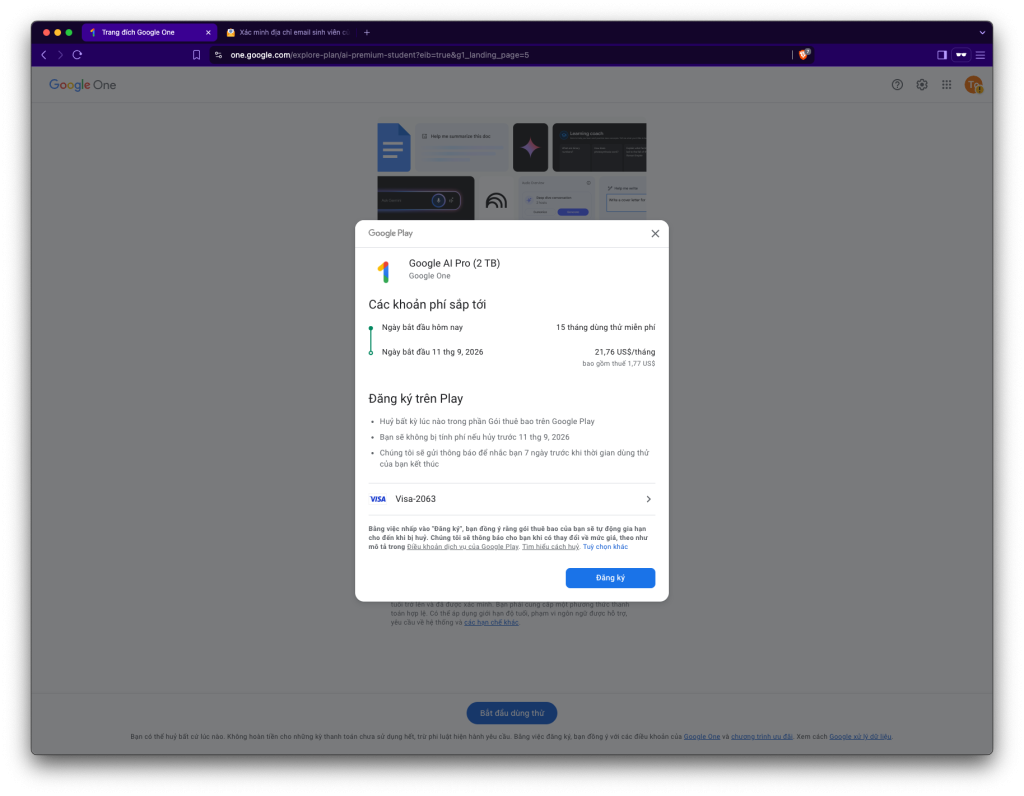The image size is (1024, 796).
Task: Click the rainbow arc icon thumbnail
Action: tap(496, 200)
